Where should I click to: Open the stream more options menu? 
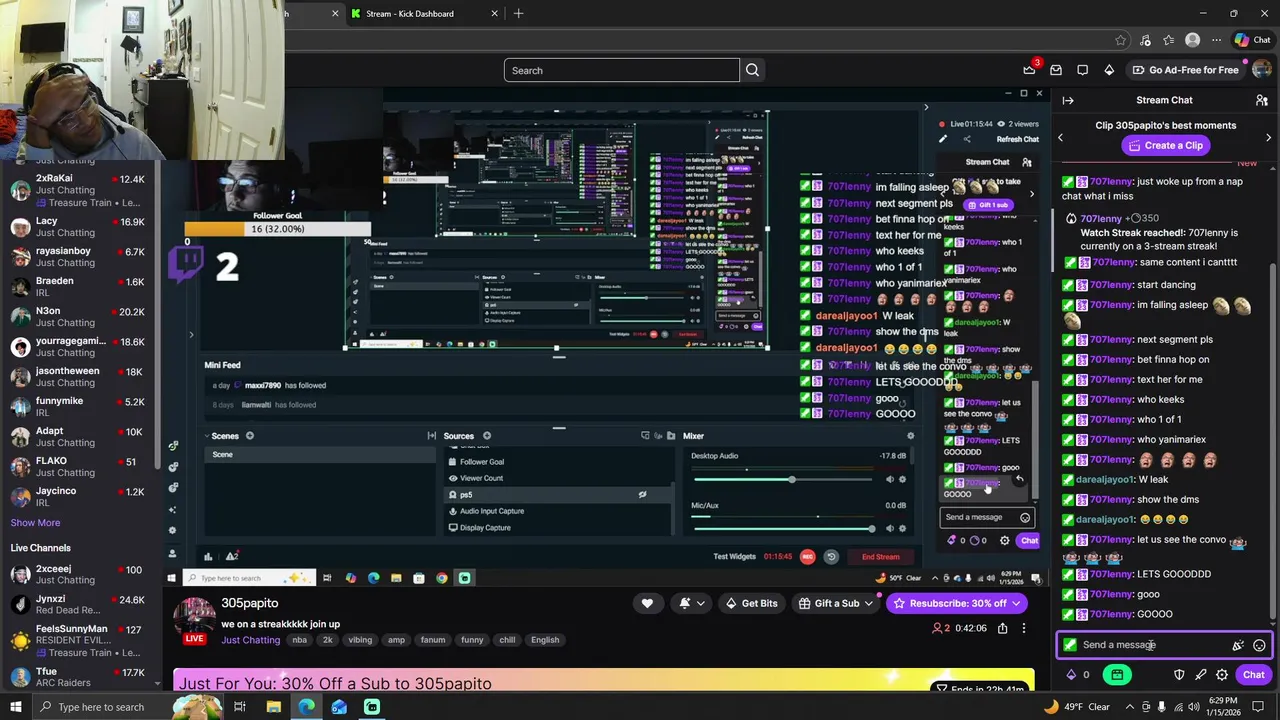coord(1023,628)
